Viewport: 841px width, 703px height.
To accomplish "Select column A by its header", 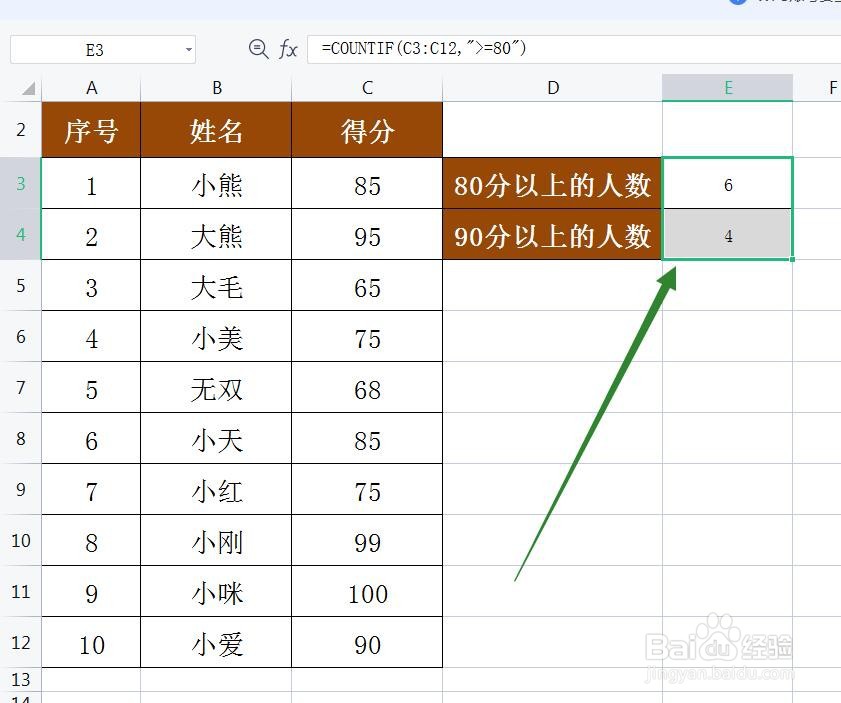I will [x=91, y=88].
